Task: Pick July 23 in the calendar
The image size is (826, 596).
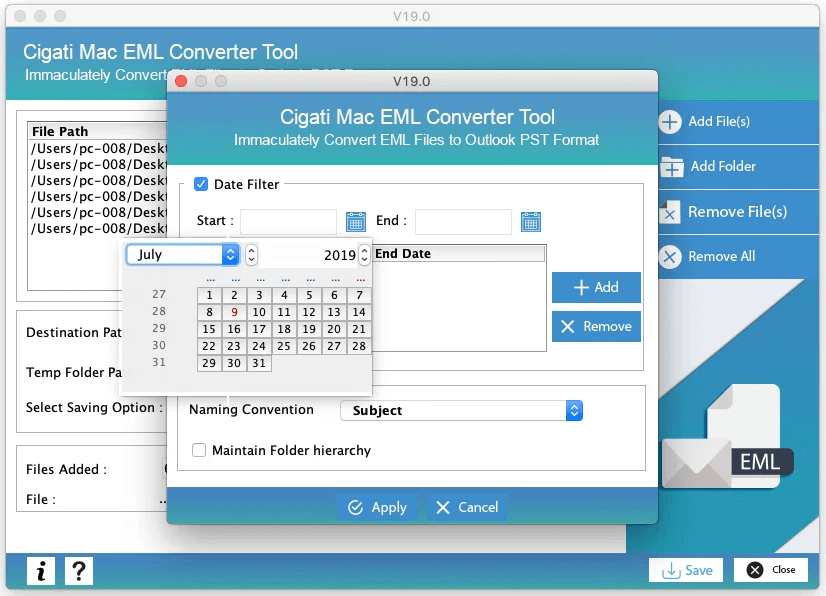Action: (x=234, y=346)
